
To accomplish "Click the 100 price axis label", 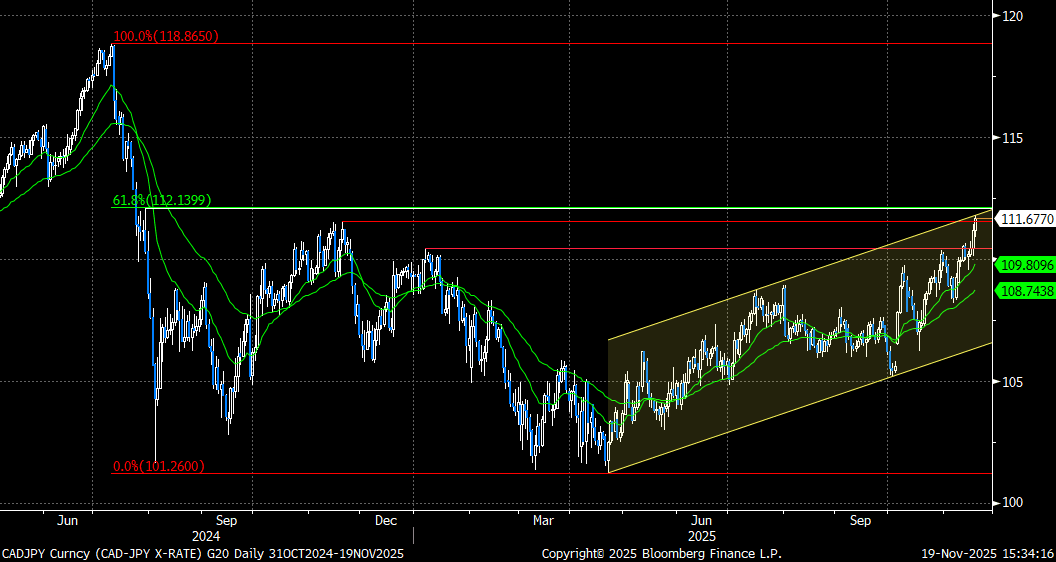I will (x=1011, y=502).
